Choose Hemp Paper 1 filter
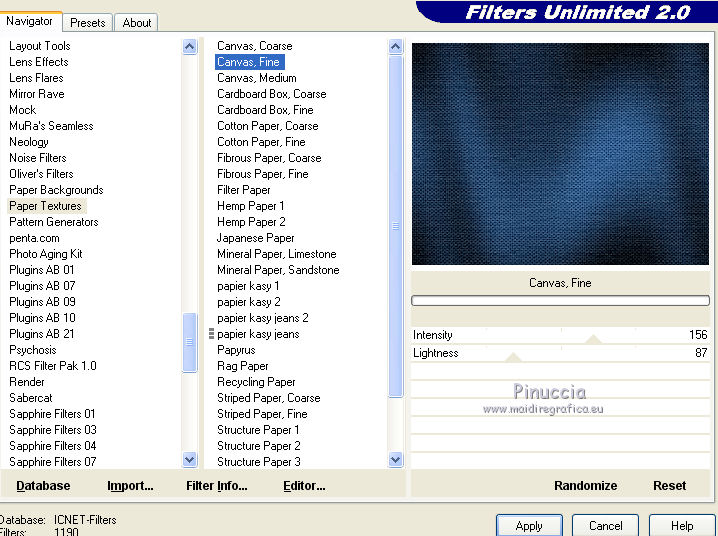Viewport: 718px width, 536px height. click(250, 206)
